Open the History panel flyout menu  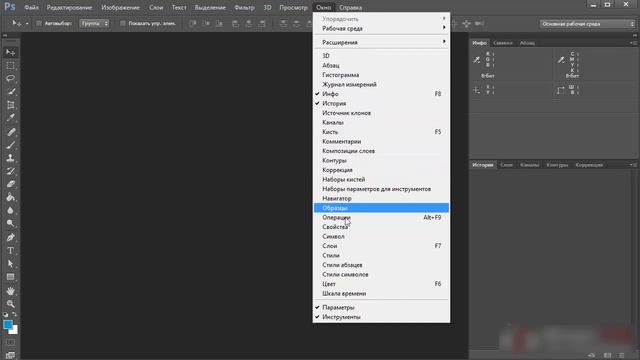pyautogui.click(x=633, y=165)
